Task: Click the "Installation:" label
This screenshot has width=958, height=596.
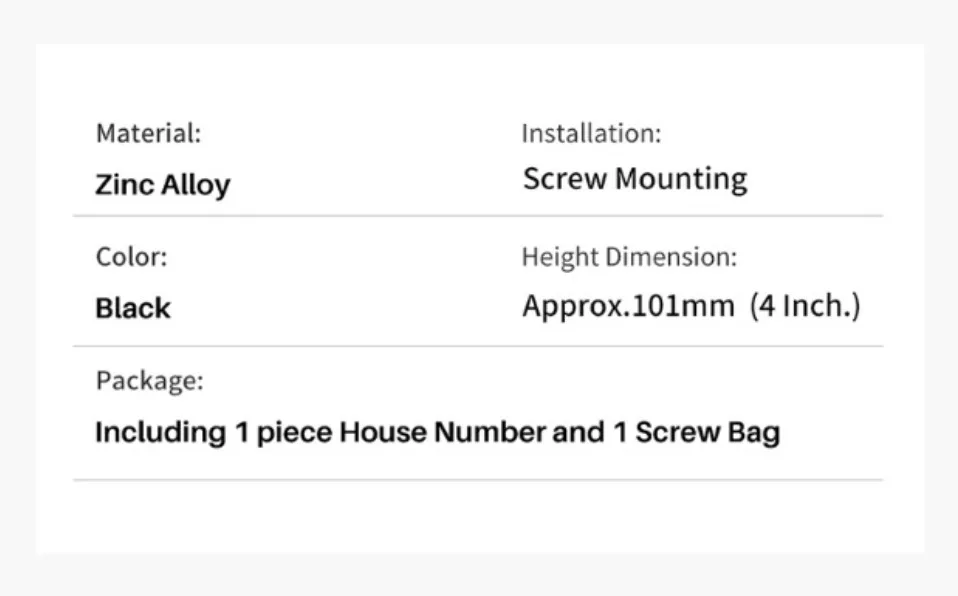Action: tap(591, 133)
